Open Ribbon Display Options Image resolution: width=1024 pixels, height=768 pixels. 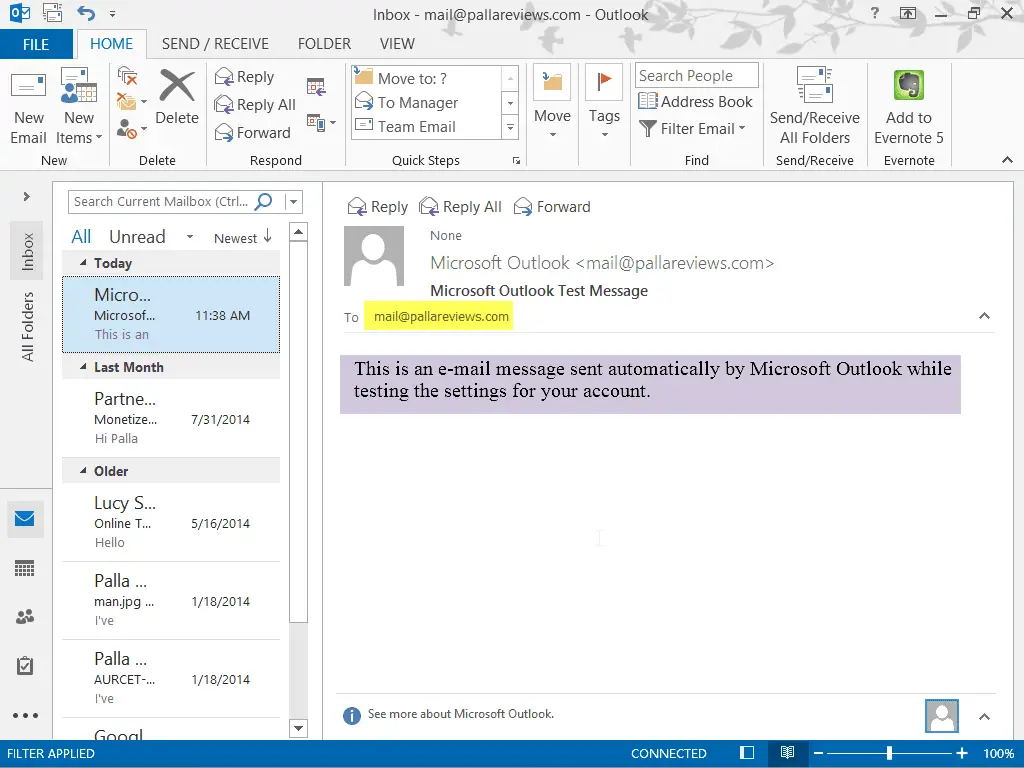[x=908, y=13]
